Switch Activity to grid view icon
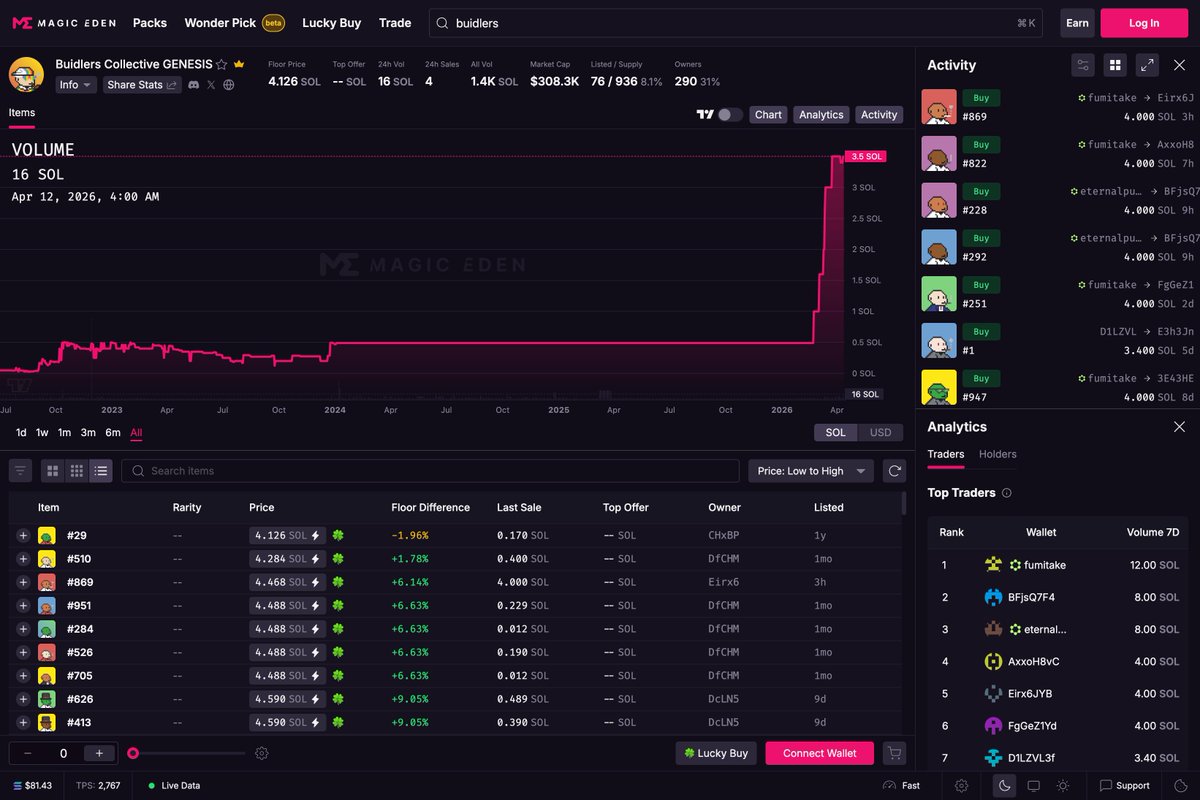The image size is (1200, 800). point(1115,65)
